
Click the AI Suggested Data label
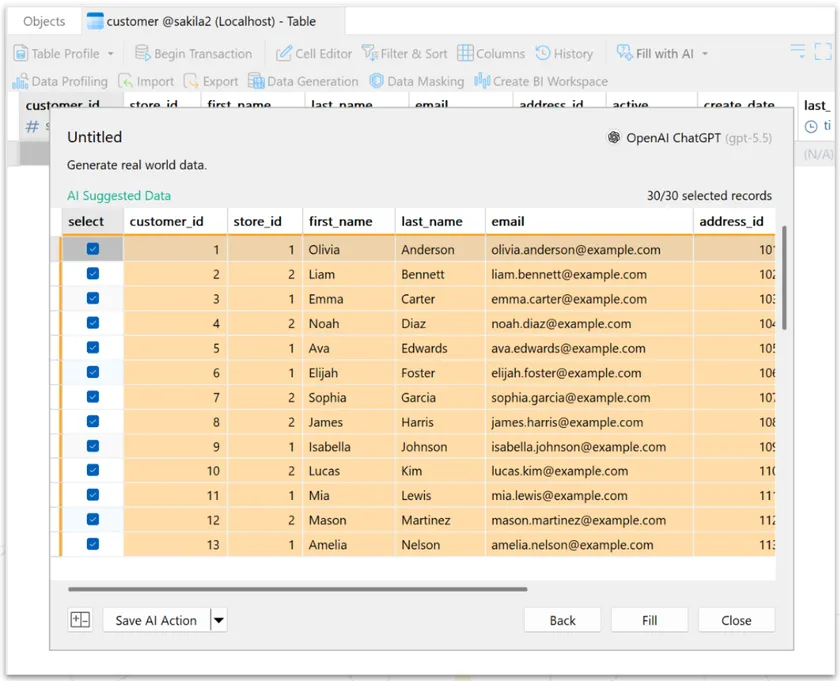click(119, 196)
